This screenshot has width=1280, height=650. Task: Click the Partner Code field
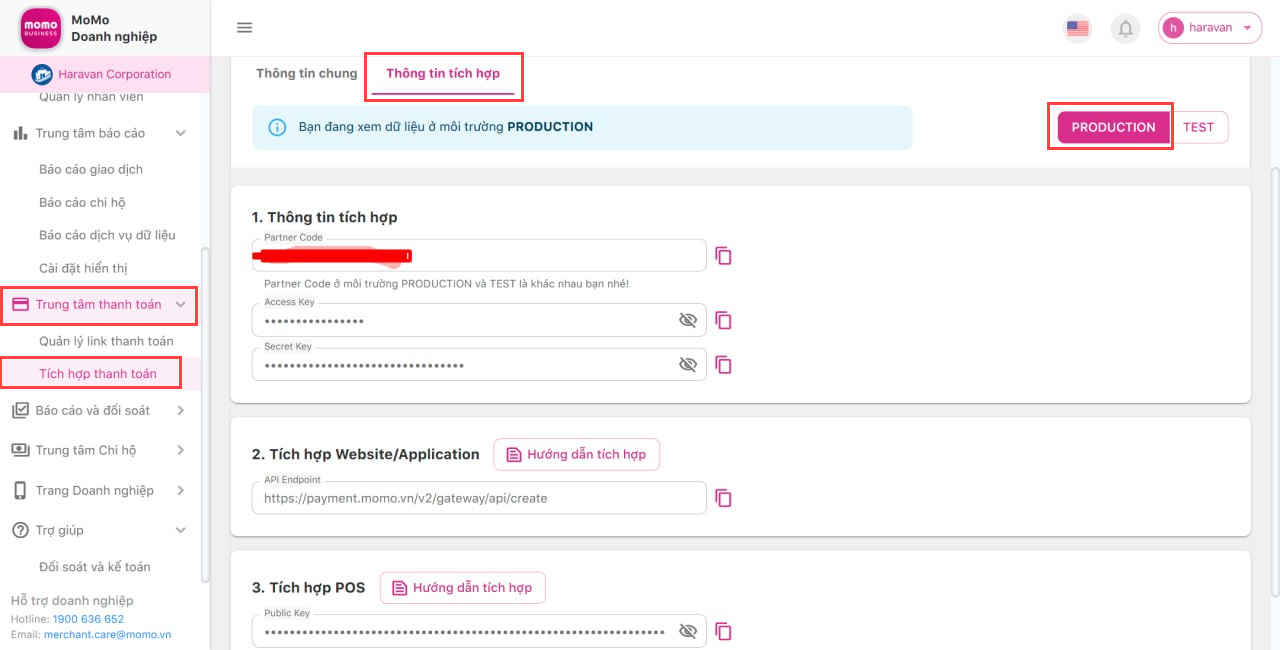(x=479, y=256)
